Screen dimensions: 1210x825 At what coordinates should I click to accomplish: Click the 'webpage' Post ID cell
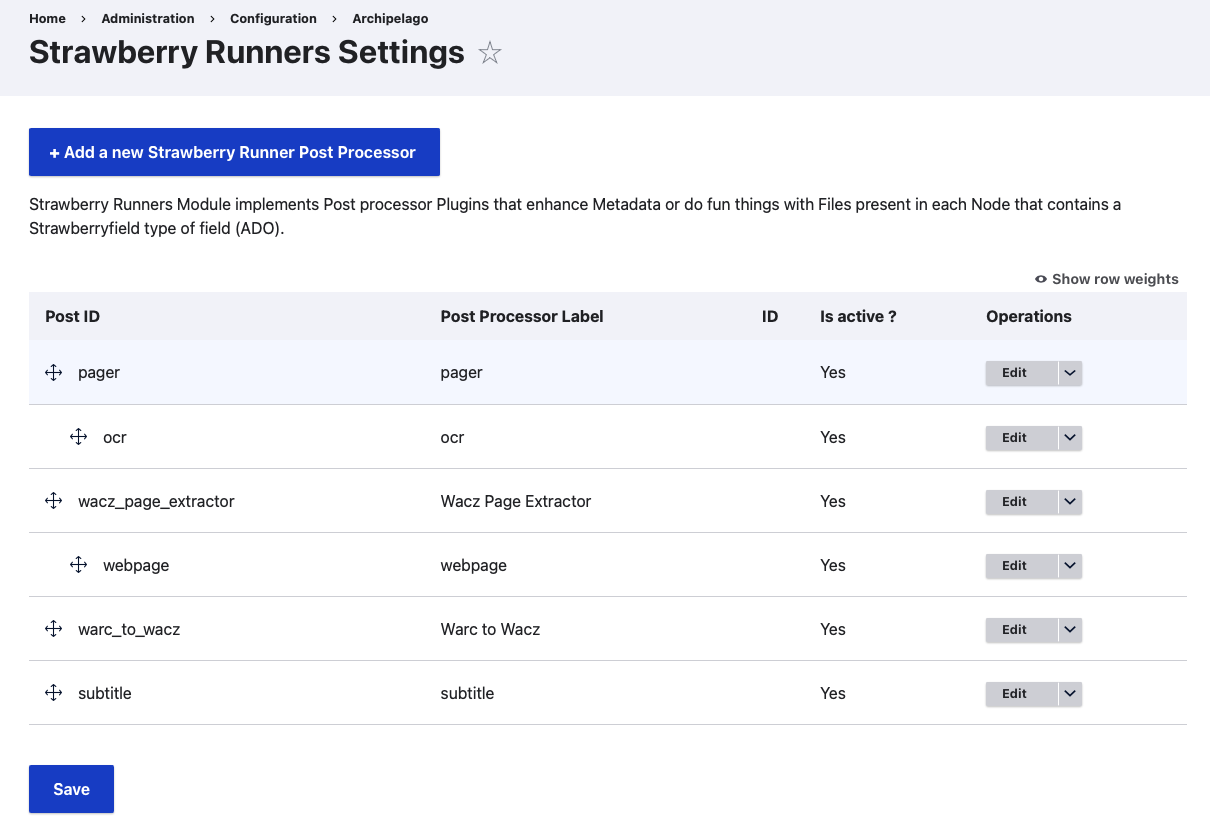tap(136, 565)
